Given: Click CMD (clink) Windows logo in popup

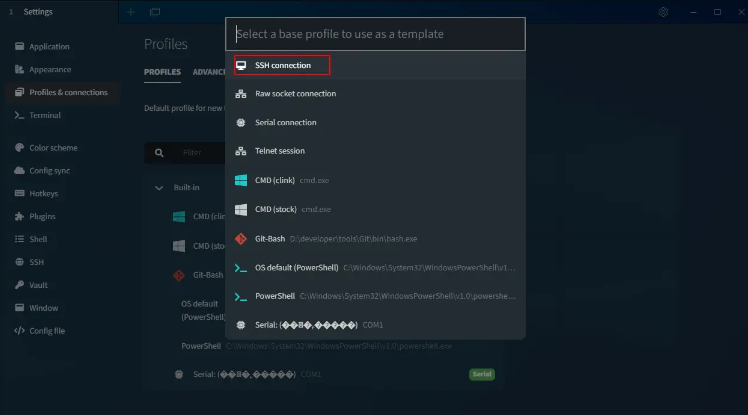Looking at the screenshot, I should pyautogui.click(x=241, y=180).
